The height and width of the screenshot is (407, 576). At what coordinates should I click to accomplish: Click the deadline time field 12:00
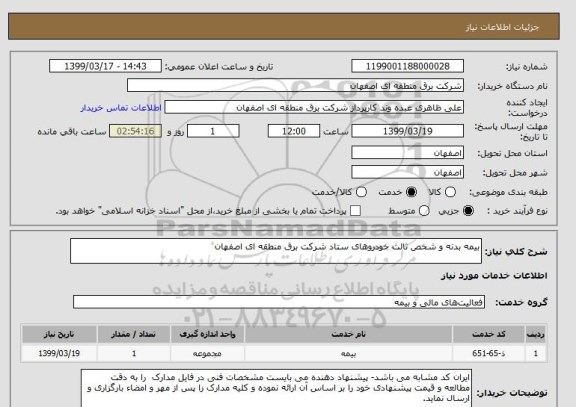coord(294,131)
